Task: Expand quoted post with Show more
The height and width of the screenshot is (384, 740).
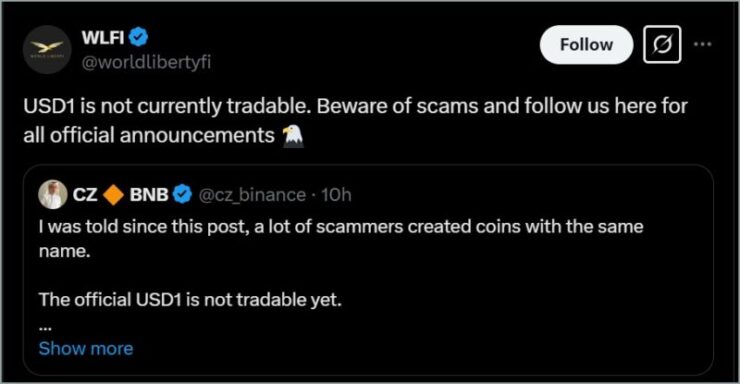Action: pos(86,349)
